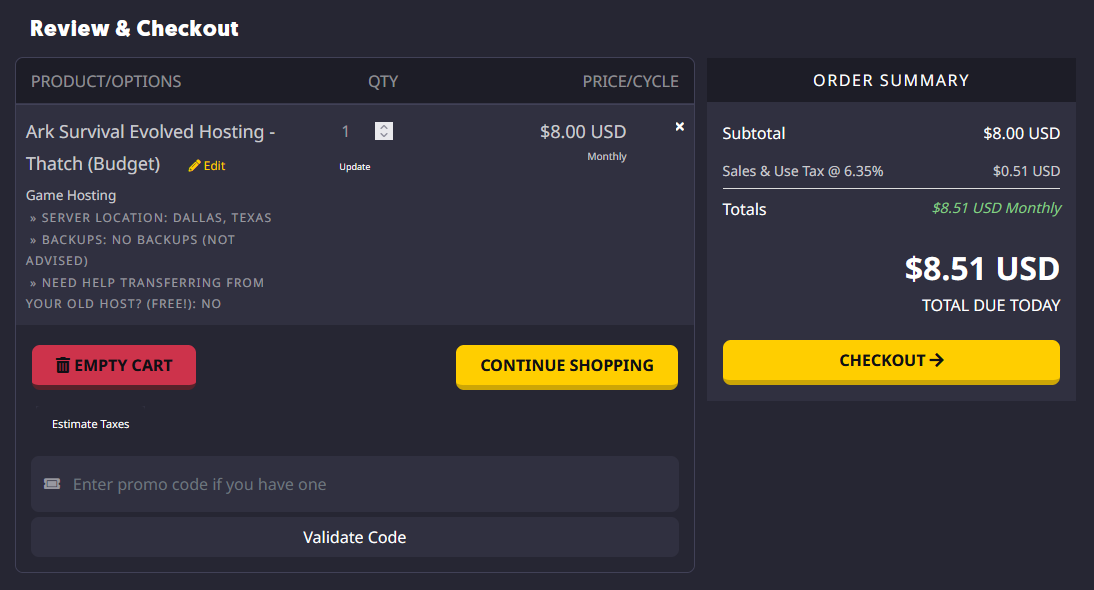Click the pencil Edit icon beside Thatch (Budget)
This screenshot has width=1094, height=590.
pyautogui.click(x=195, y=166)
